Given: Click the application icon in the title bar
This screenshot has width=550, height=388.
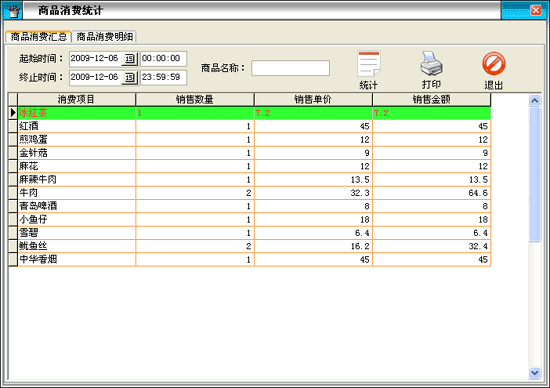Looking at the screenshot, I should point(13,11).
